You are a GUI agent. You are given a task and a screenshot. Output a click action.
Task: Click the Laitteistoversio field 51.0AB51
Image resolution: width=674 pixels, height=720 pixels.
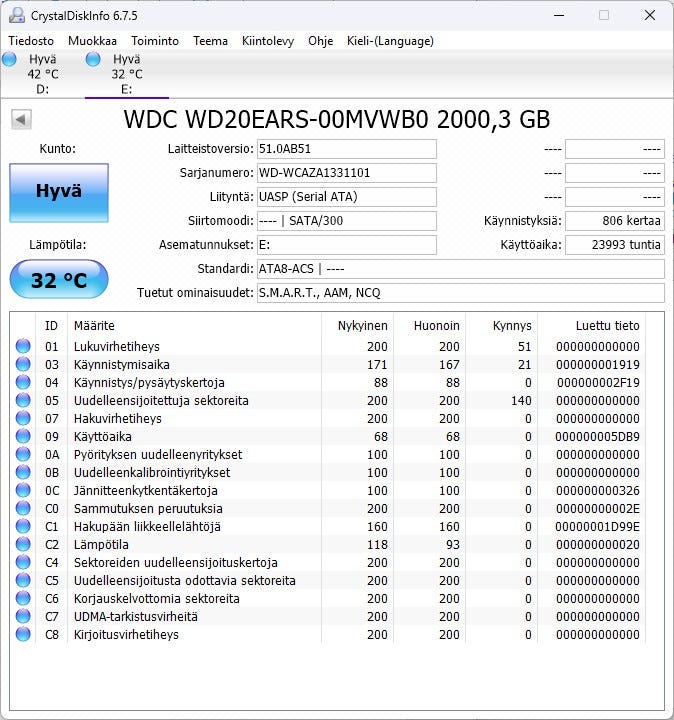tap(347, 149)
